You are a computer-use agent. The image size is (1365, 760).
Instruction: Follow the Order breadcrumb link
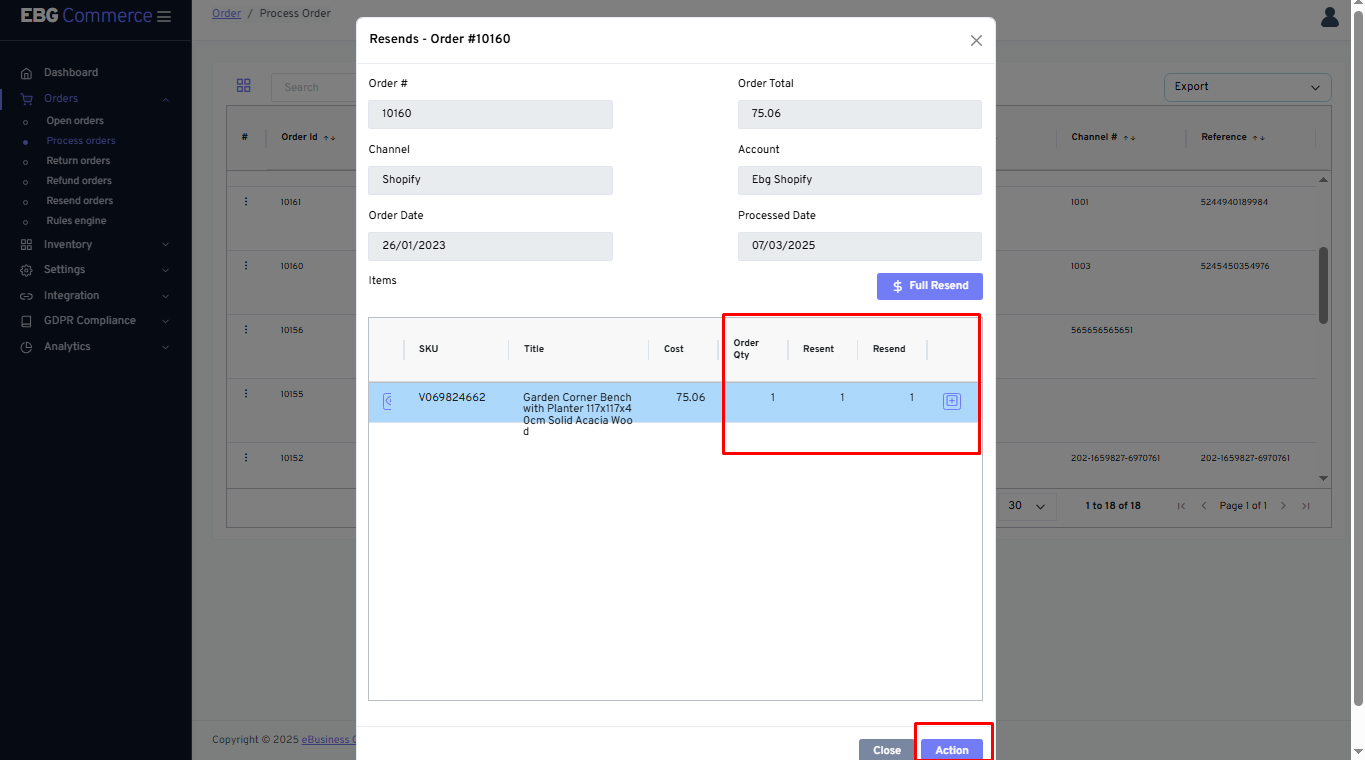click(226, 13)
